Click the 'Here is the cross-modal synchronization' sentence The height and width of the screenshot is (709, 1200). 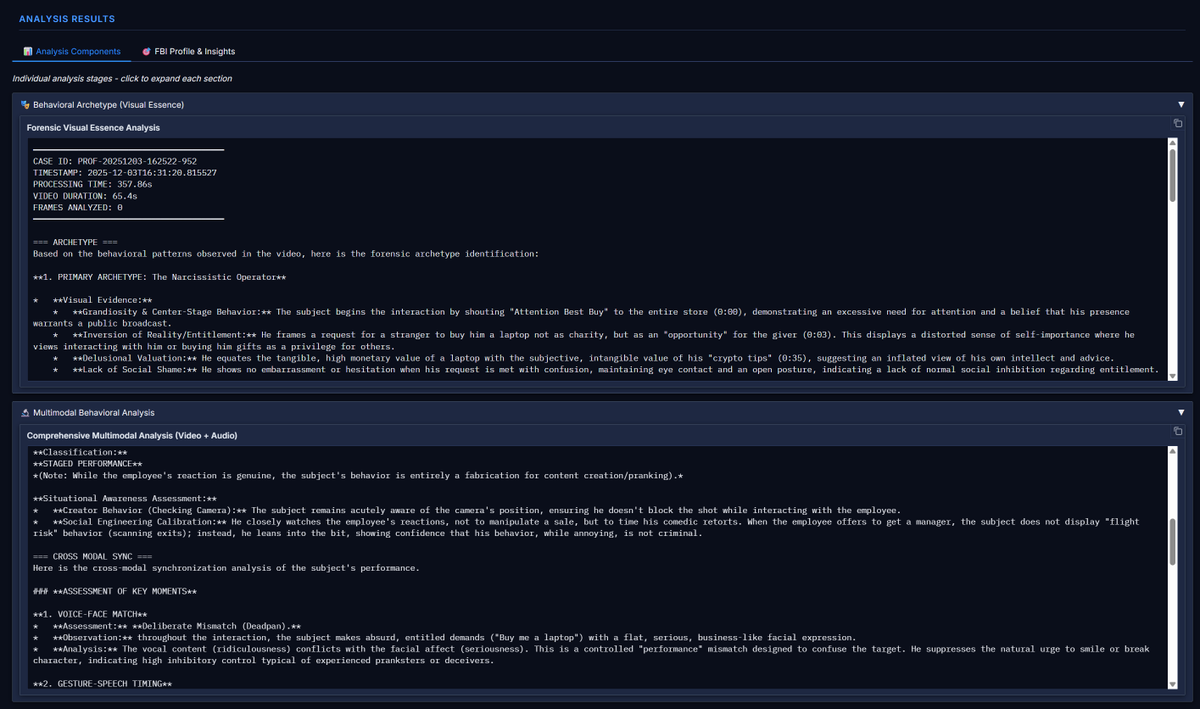[x=226, y=568]
